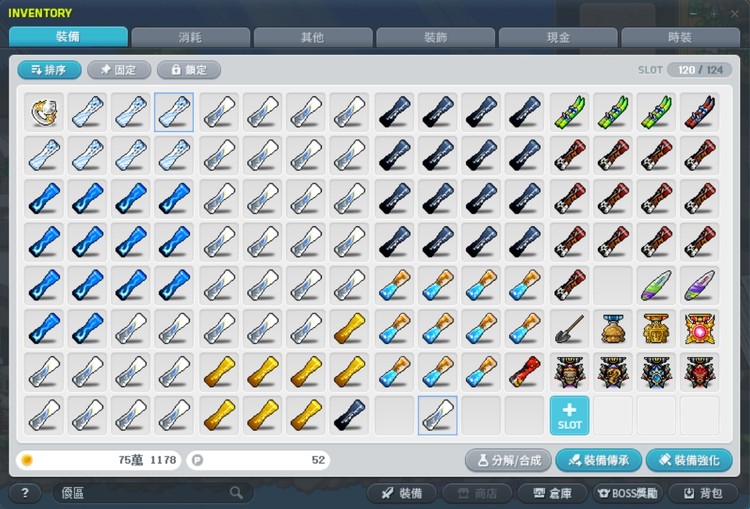Click the 120 / 124 slot counter
This screenshot has height=509, width=750.
point(700,70)
